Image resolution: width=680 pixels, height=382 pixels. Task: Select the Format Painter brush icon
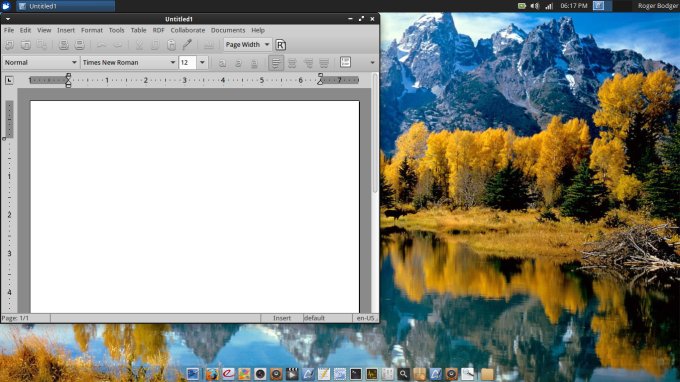pos(187,44)
